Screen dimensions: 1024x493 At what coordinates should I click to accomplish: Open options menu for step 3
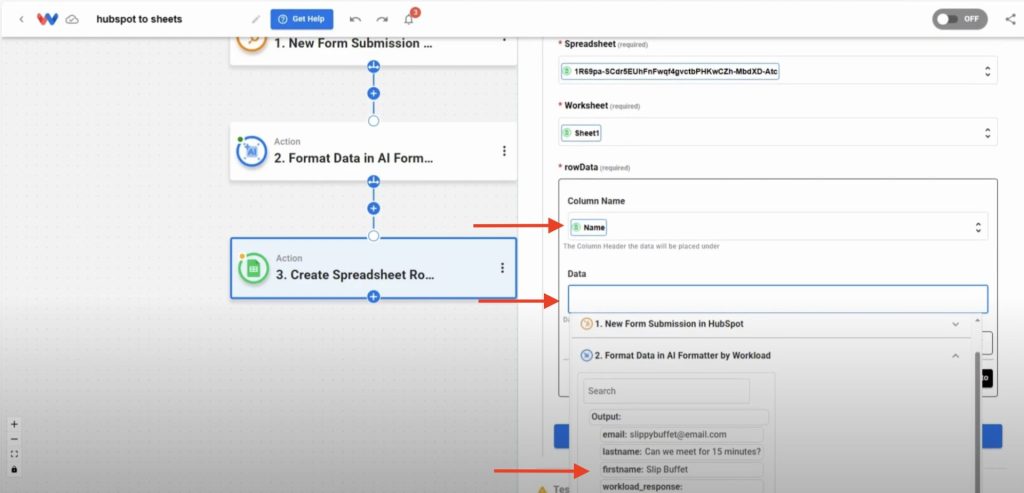tap(502, 268)
